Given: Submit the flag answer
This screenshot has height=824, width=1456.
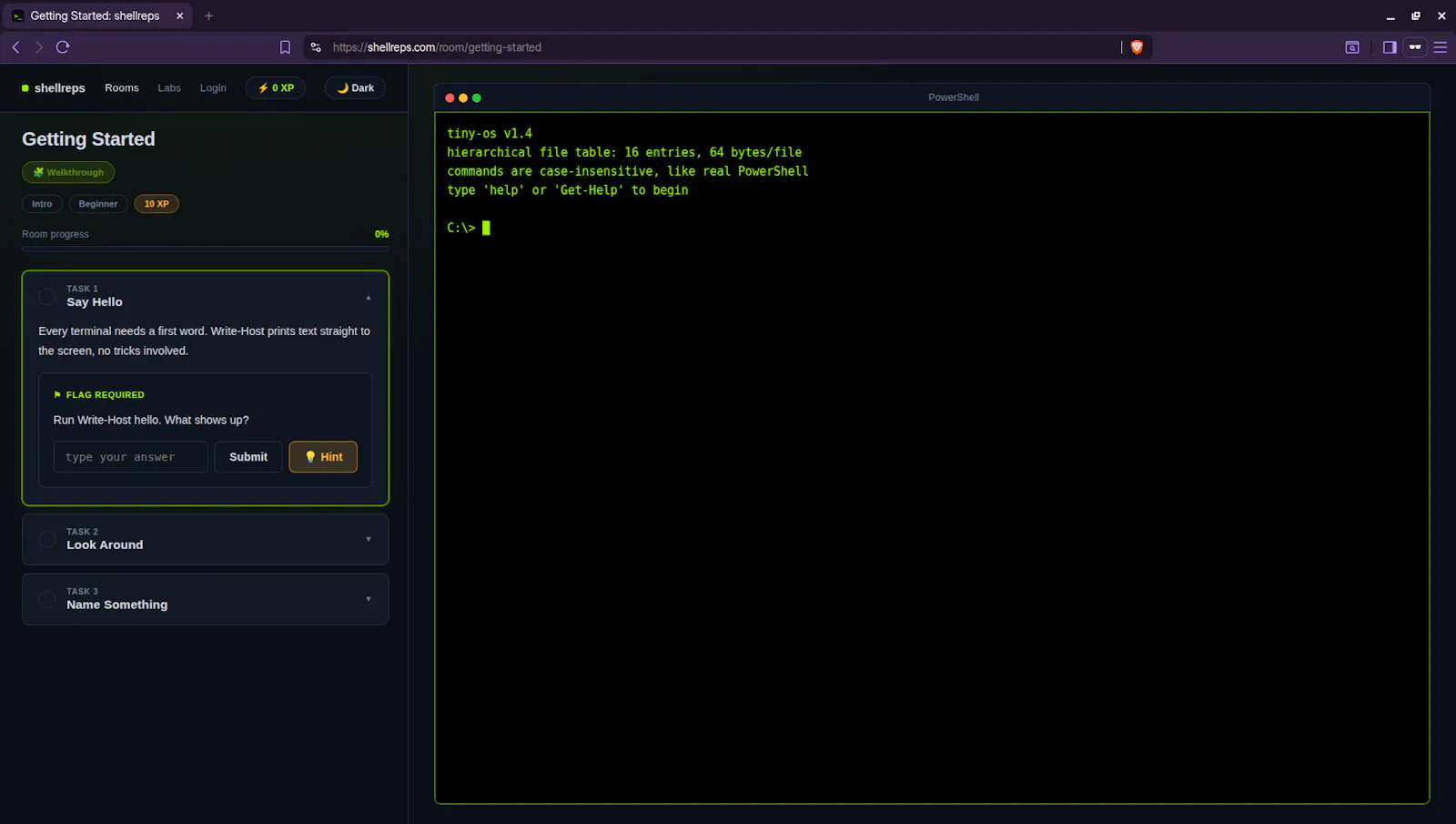Looking at the screenshot, I should 248,457.
